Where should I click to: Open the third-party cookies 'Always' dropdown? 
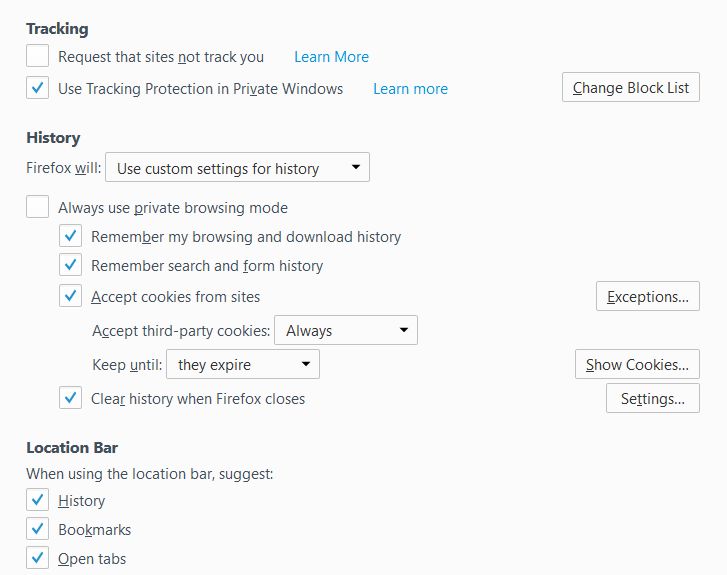(345, 330)
